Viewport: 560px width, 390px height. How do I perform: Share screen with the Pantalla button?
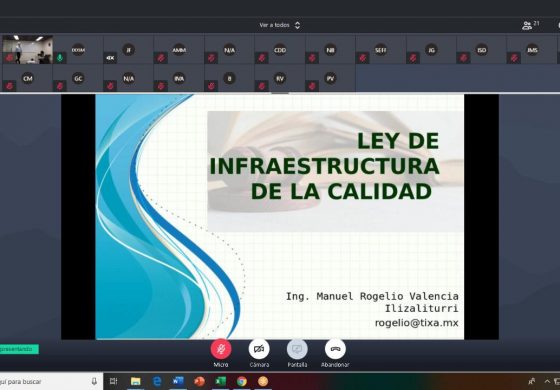pos(297,349)
